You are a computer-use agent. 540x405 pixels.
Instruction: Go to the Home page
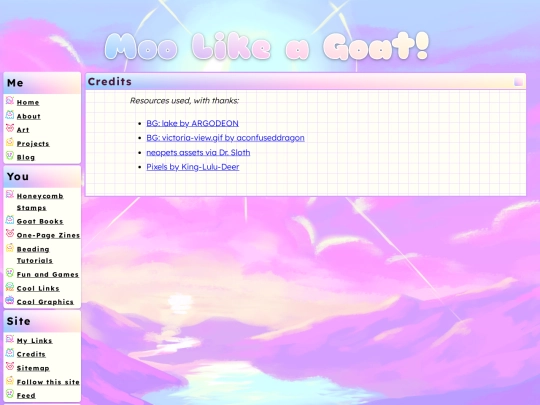[x=28, y=102]
